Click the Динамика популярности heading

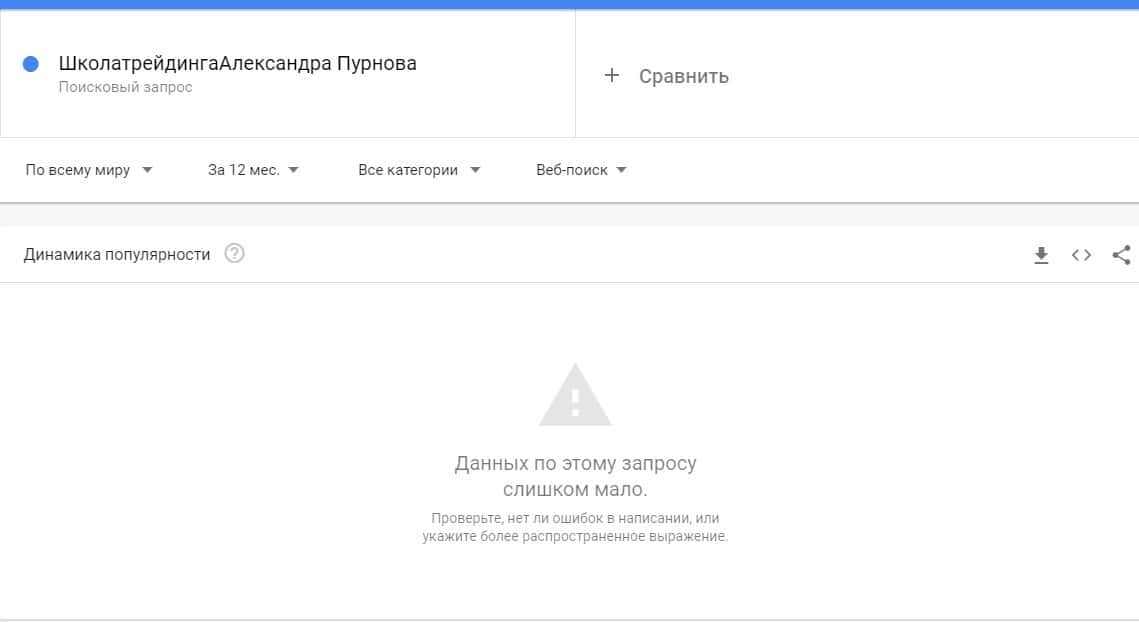click(x=117, y=255)
